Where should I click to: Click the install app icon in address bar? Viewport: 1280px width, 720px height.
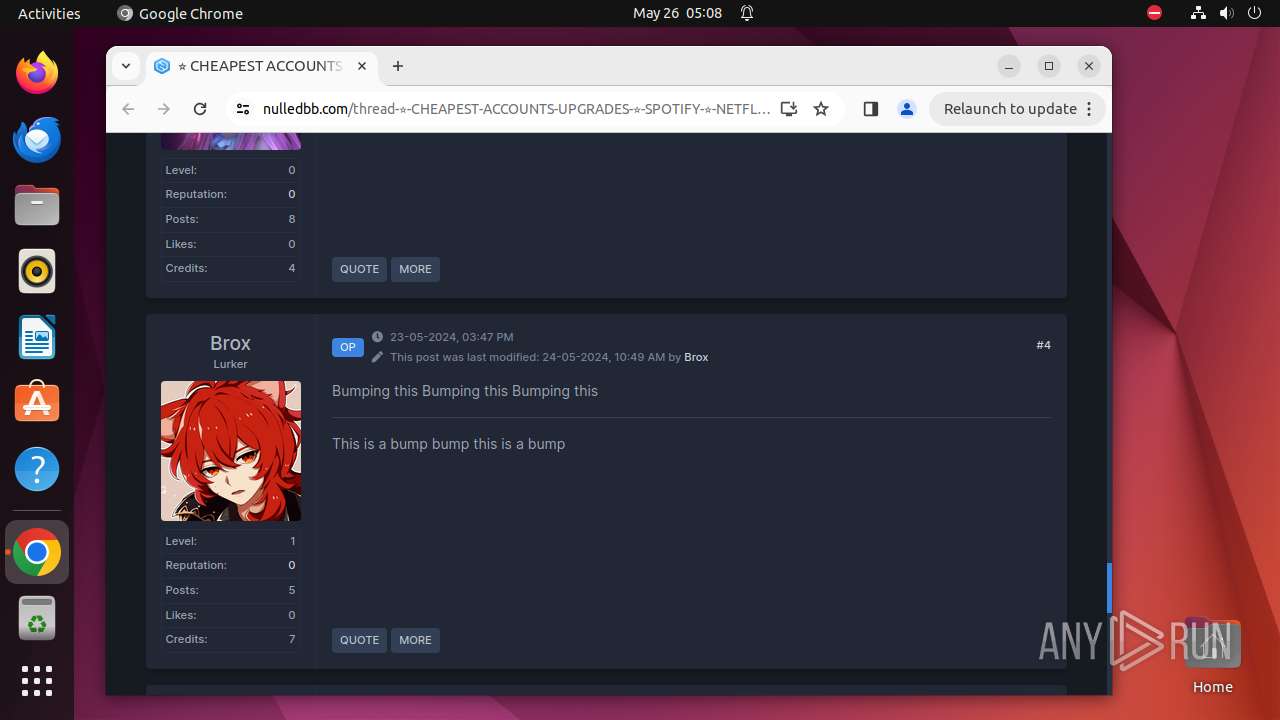[x=789, y=109]
